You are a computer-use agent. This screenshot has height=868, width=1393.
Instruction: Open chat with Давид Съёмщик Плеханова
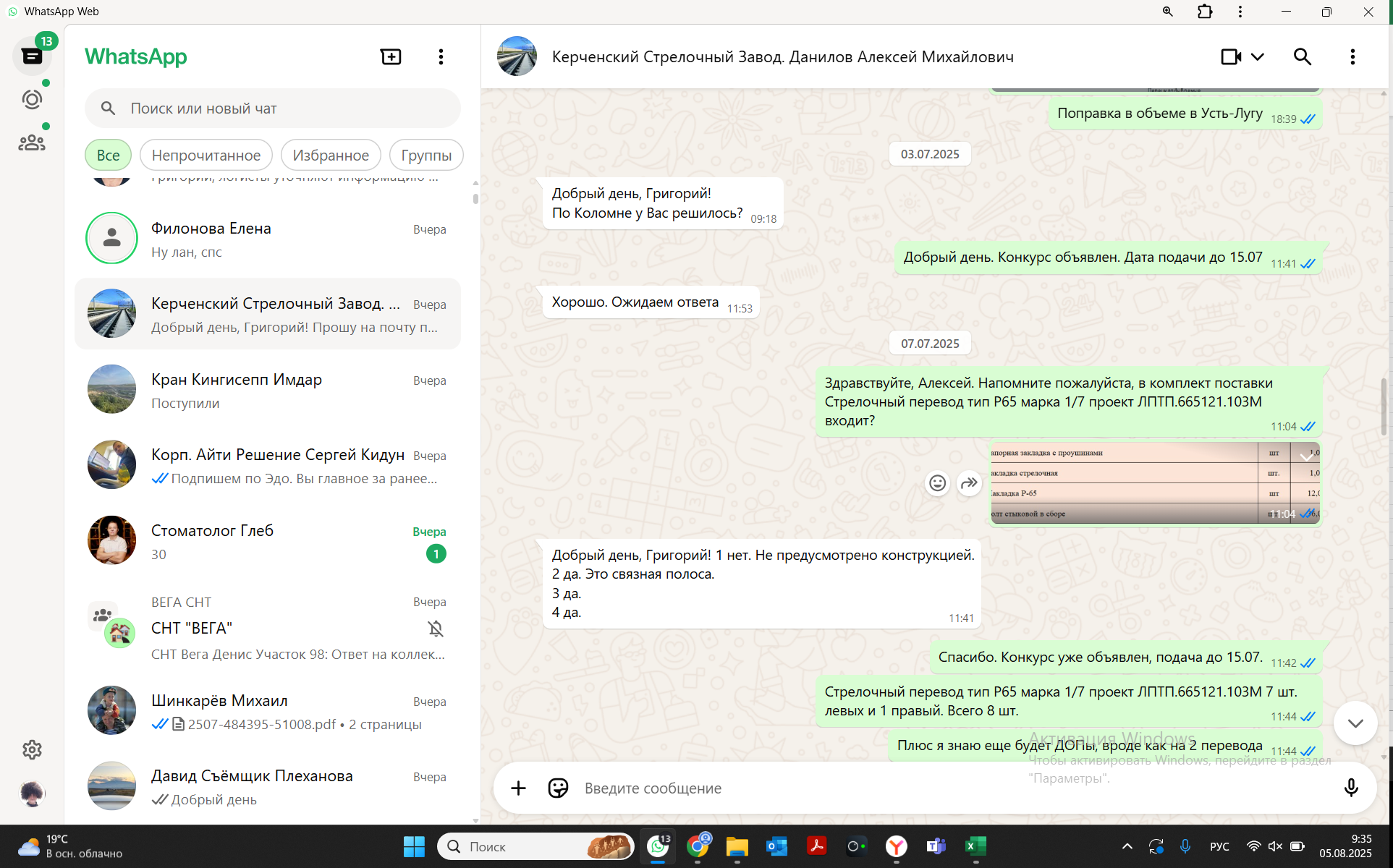coord(268,786)
